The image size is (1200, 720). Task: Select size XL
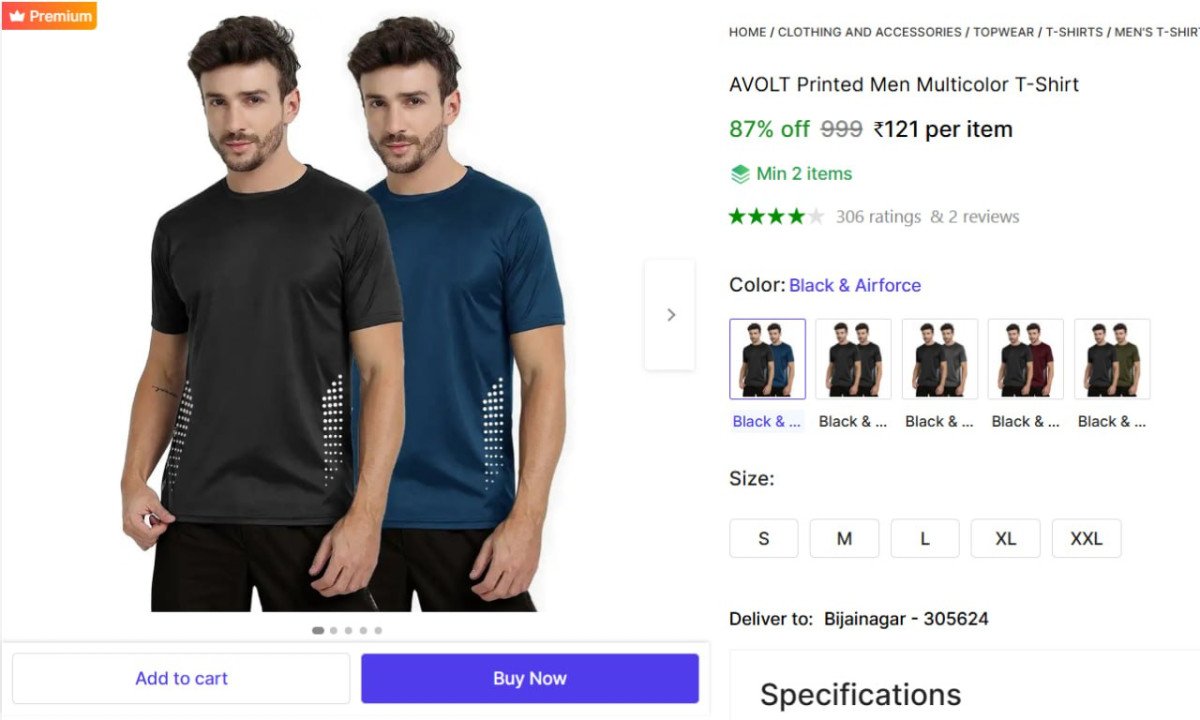click(x=1005, y=538)
